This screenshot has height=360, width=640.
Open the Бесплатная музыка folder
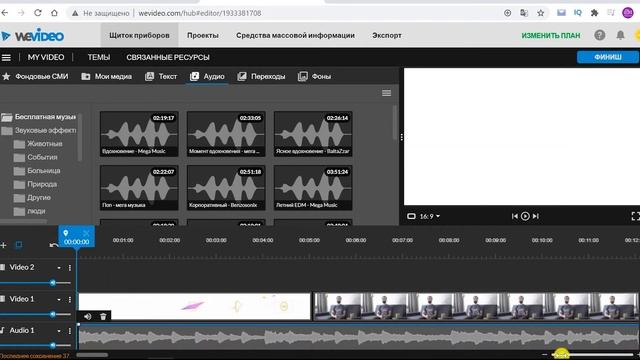[39, 117]
